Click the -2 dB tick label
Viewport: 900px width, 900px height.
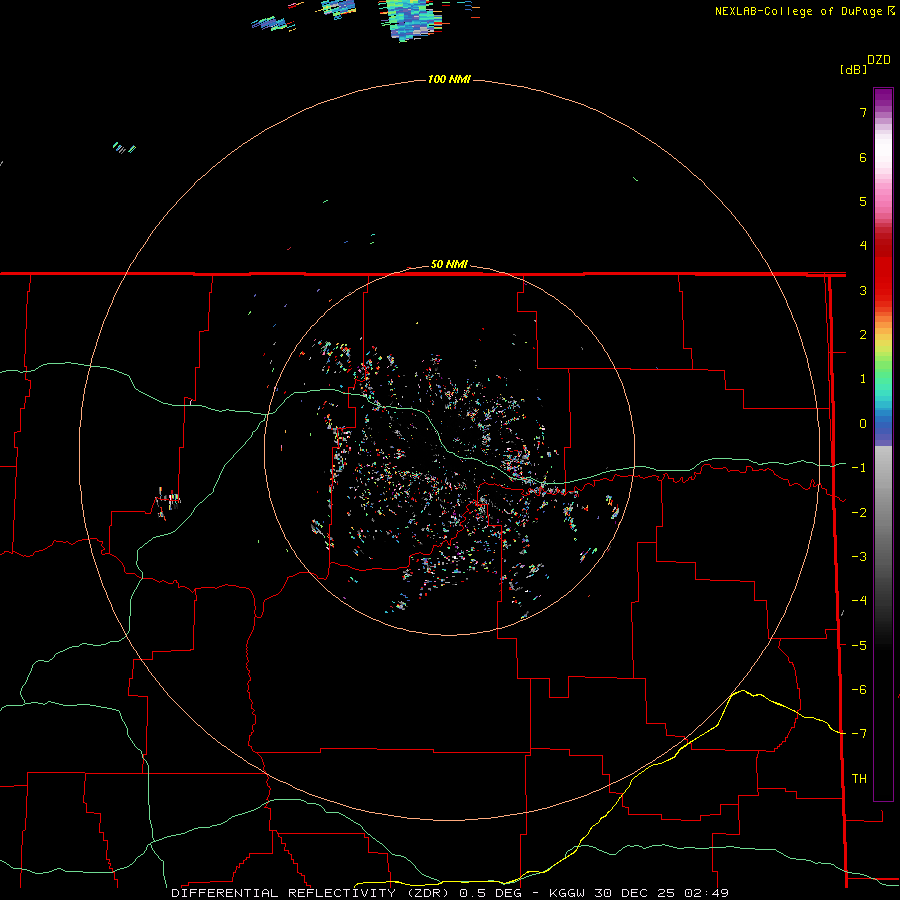pos(859,513)
